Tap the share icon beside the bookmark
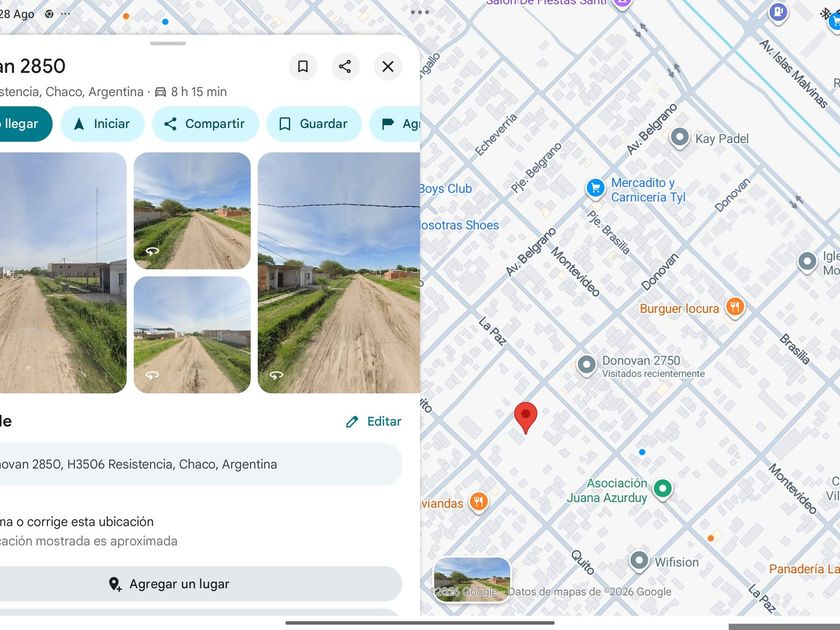840x630 pixels. pyautogui.click(x=345, y=66)
